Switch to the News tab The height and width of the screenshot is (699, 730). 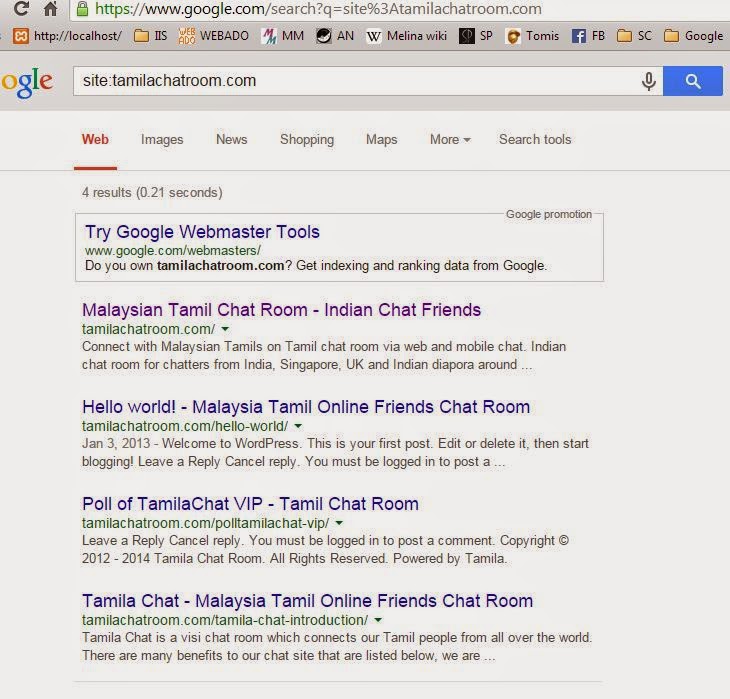tap(231, 139)
